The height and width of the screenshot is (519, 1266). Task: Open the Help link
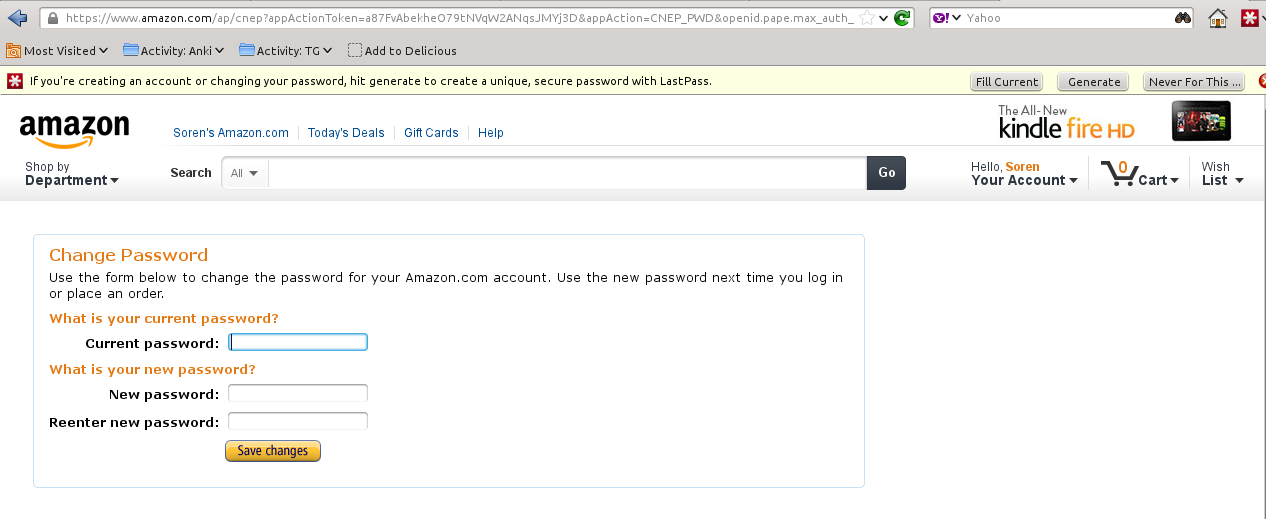491,133
